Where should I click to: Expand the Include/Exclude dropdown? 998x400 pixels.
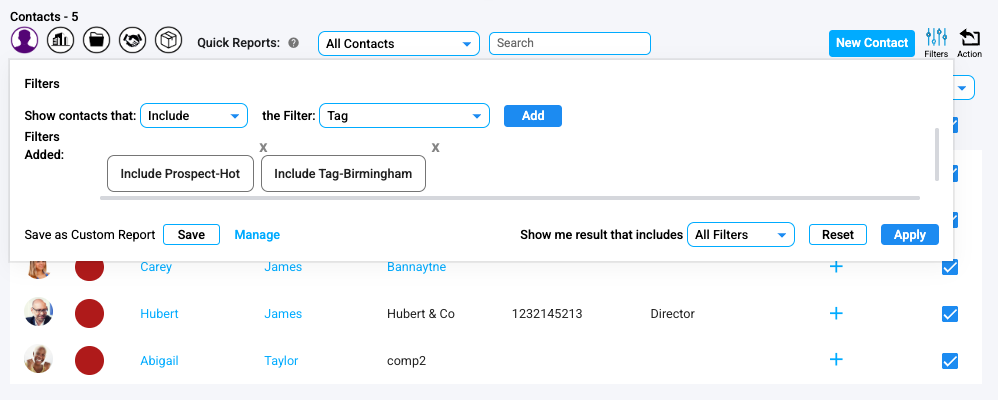coord(194,116)
